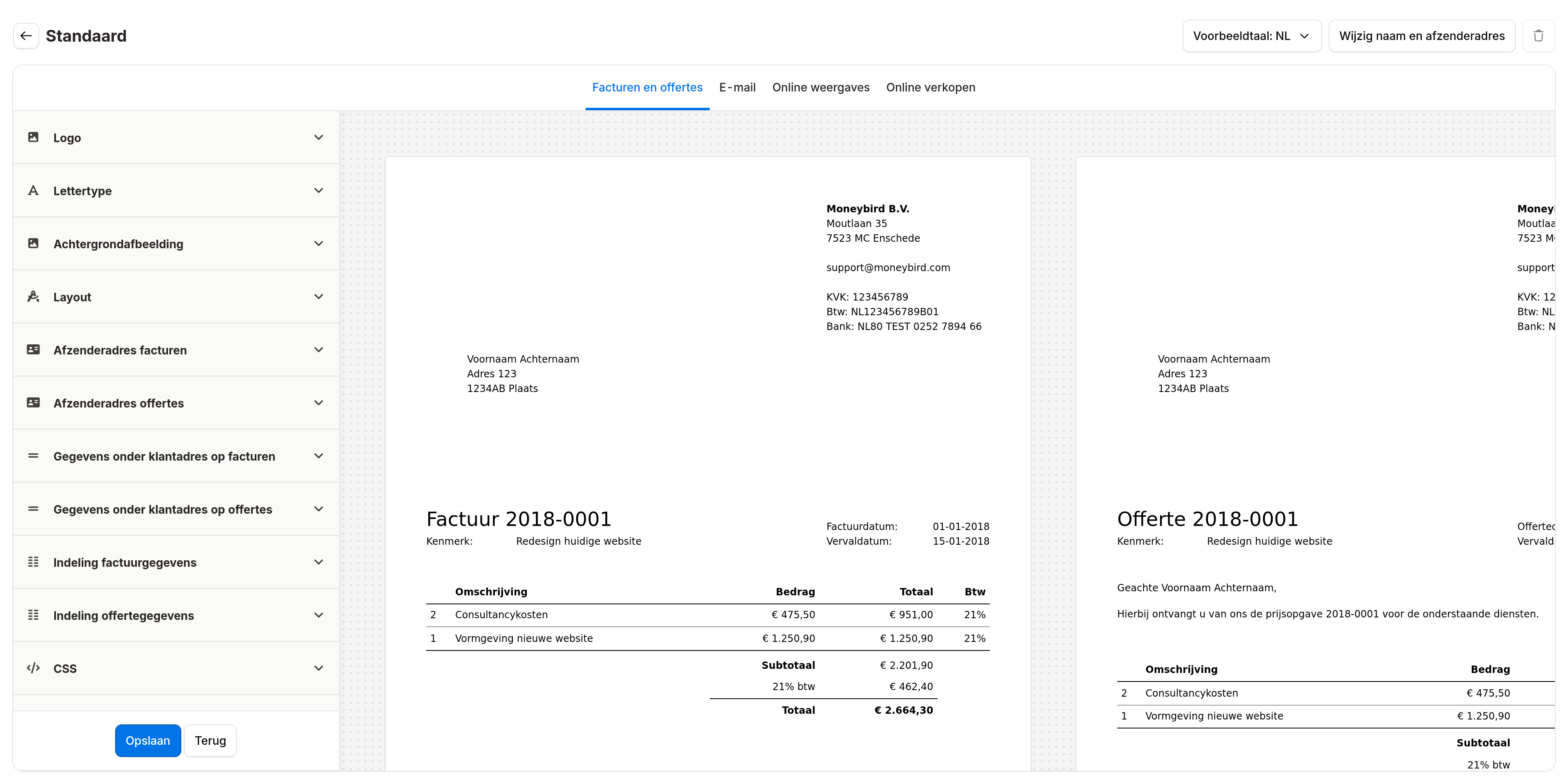The width and height of the screenshot is (1568, 784).
Task: Expand the Achtergrondafbeelding chevron
Action: 318,243
